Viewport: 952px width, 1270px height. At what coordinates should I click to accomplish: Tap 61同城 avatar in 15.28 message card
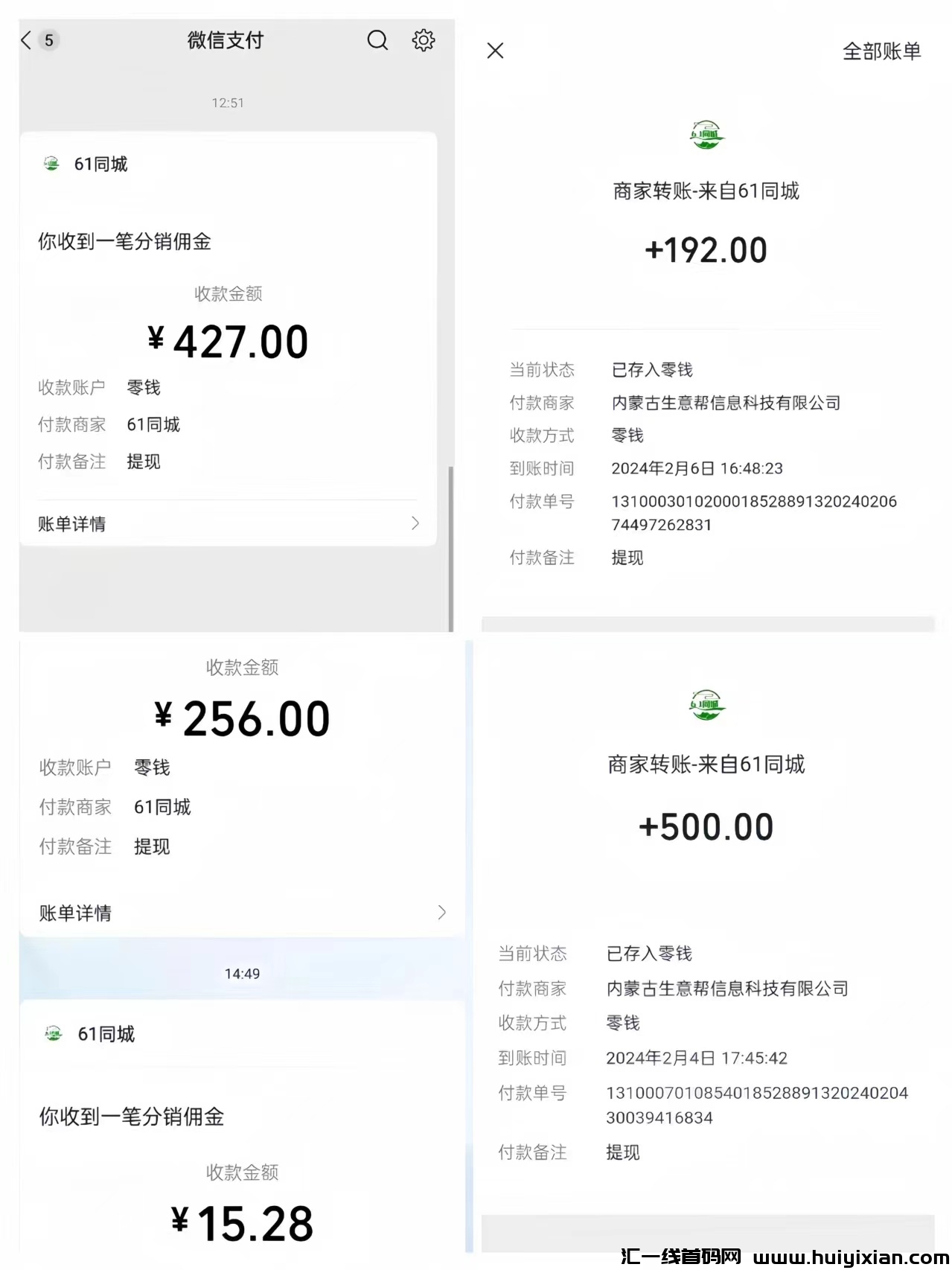point(54,1033)
